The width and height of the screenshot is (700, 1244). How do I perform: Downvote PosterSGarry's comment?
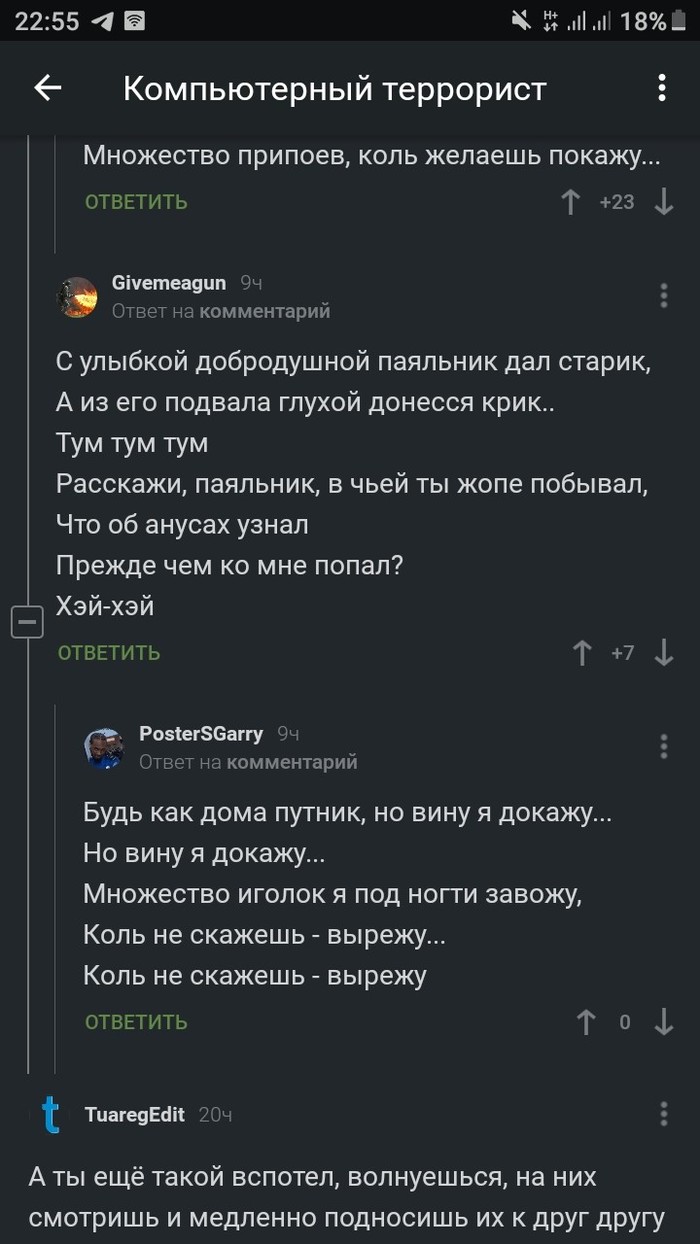[663, 1022]
